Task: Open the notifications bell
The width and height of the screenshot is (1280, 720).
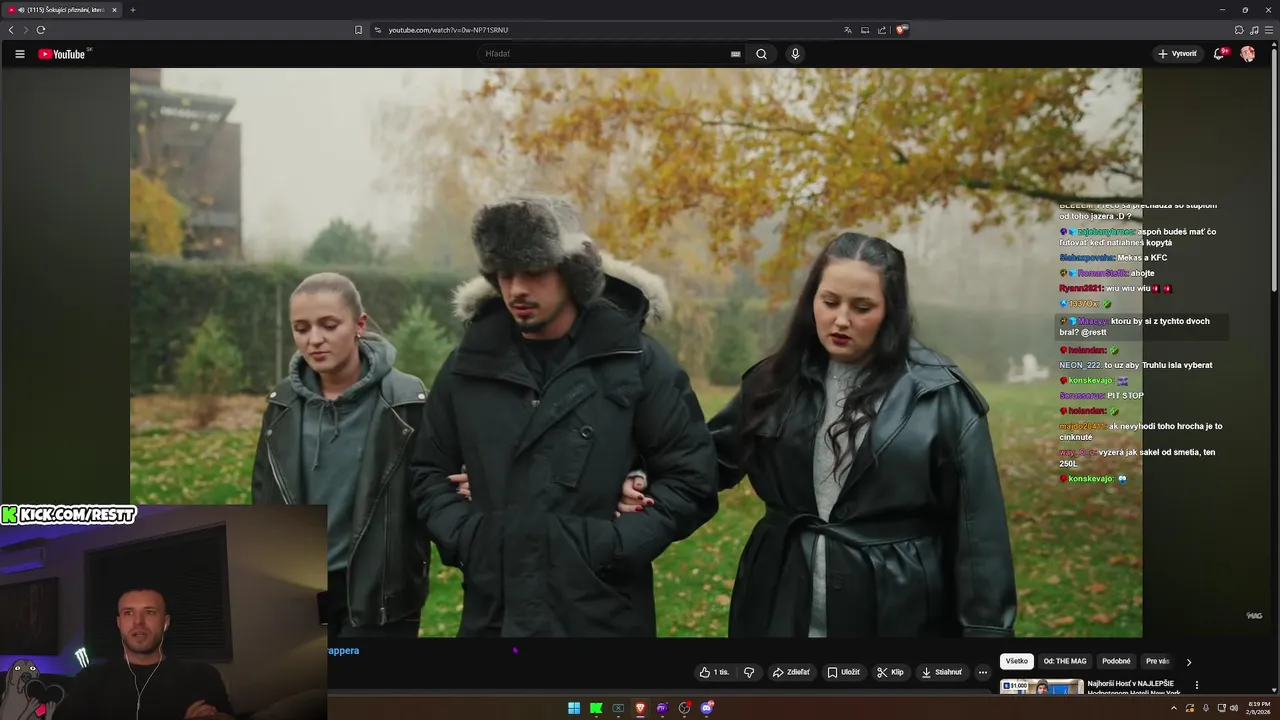Action: [1219, 54]
